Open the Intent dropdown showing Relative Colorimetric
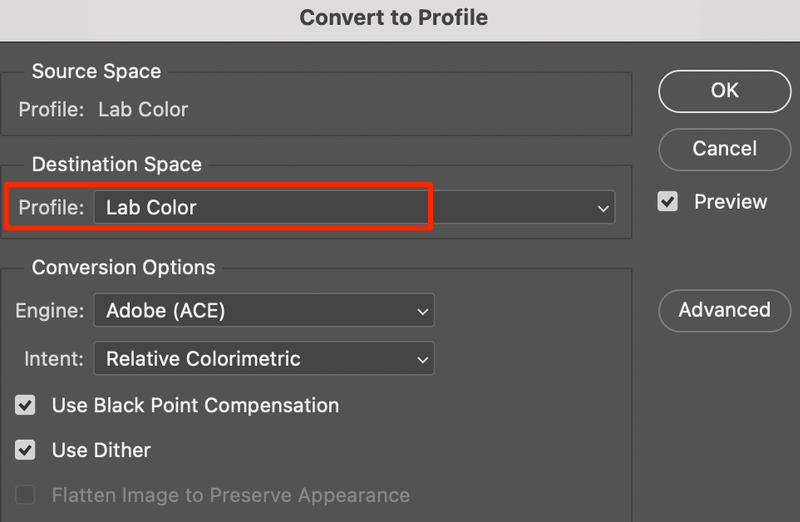Image resolution: width=800 pixels, height=522 pixels. click(x=263, y=358)
